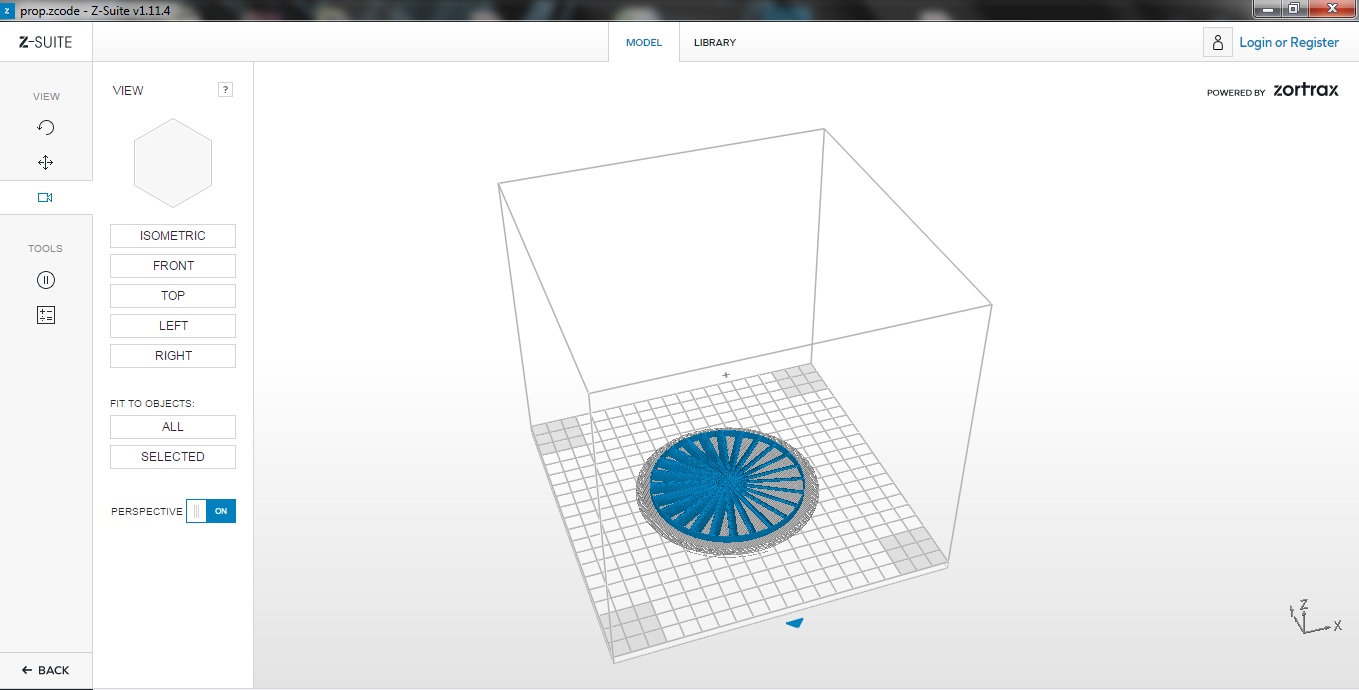Select the pan/move view tool

pyautogui.click(x=45, y=162)
